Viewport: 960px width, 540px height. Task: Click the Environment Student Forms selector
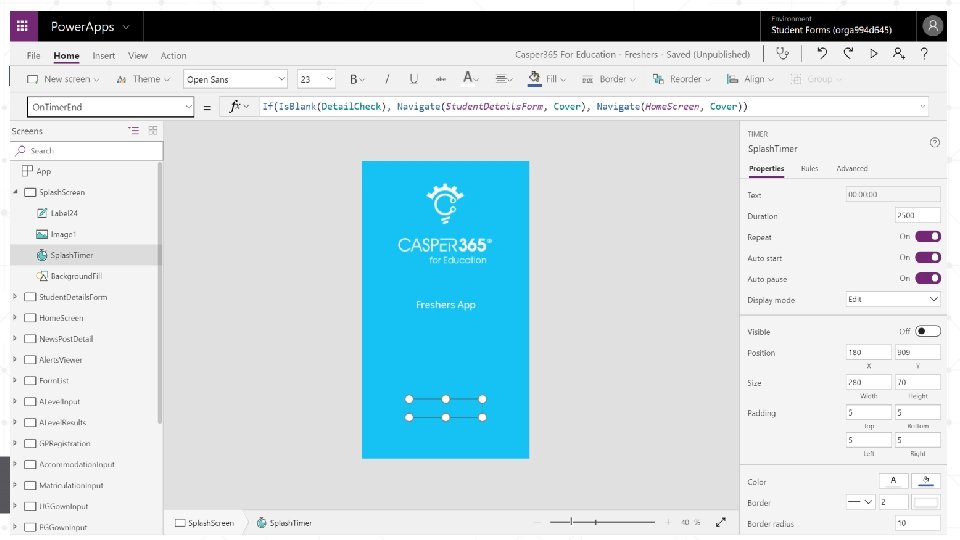pyautogui.click(x=831, y=25)
